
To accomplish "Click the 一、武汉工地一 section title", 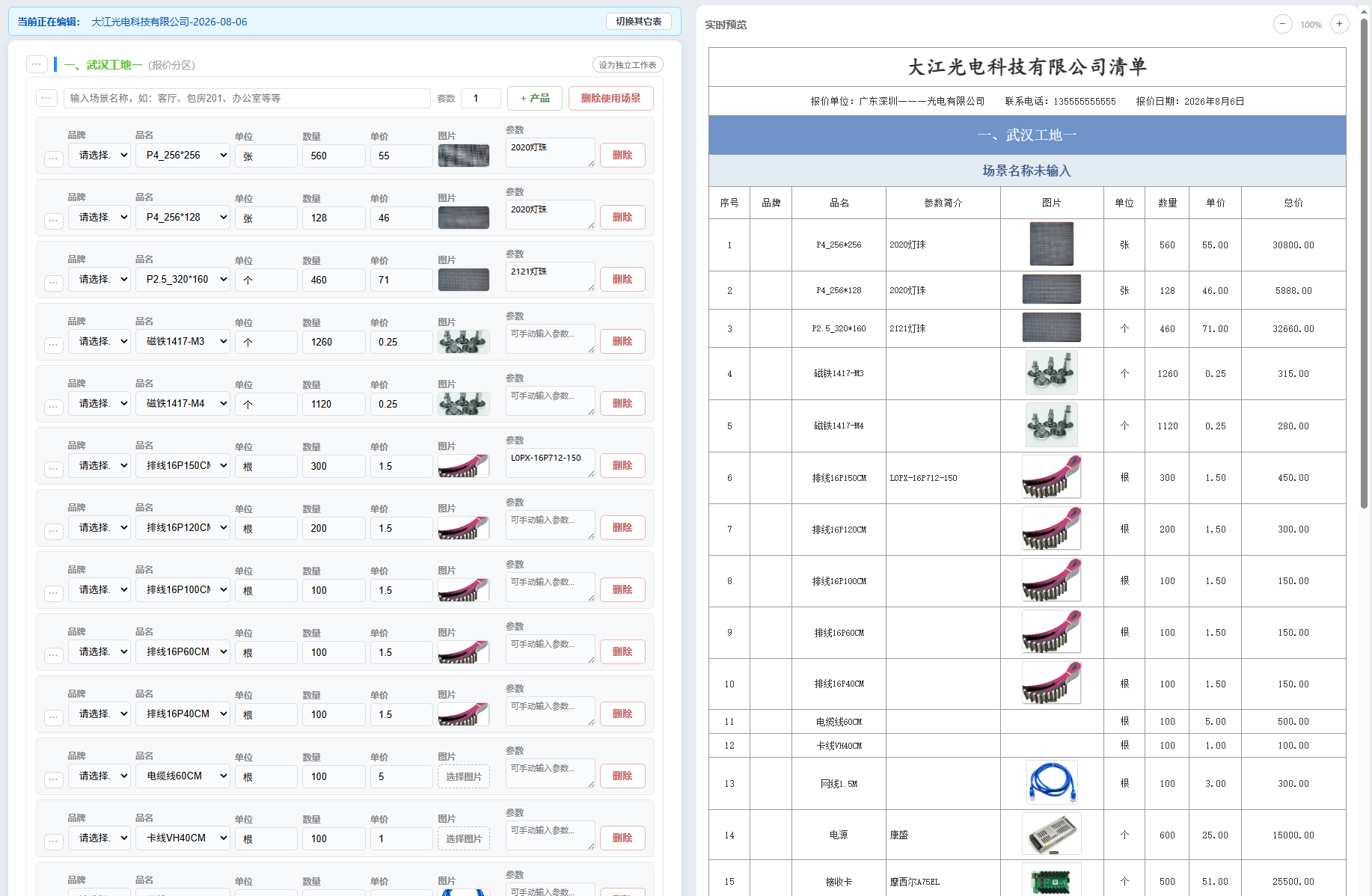I will click(103, 65).
